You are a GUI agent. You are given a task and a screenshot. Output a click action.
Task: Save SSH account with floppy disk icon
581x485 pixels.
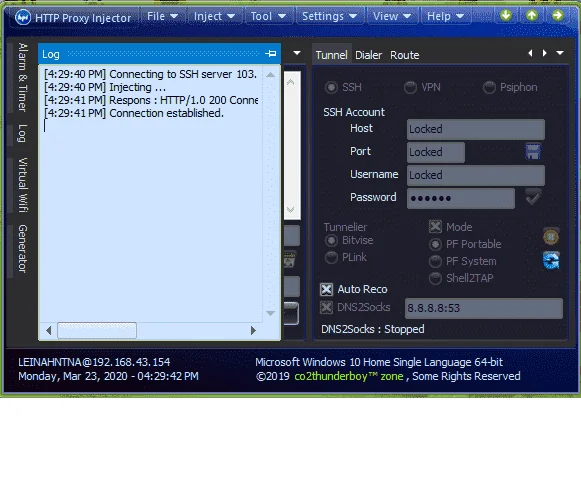533,152
